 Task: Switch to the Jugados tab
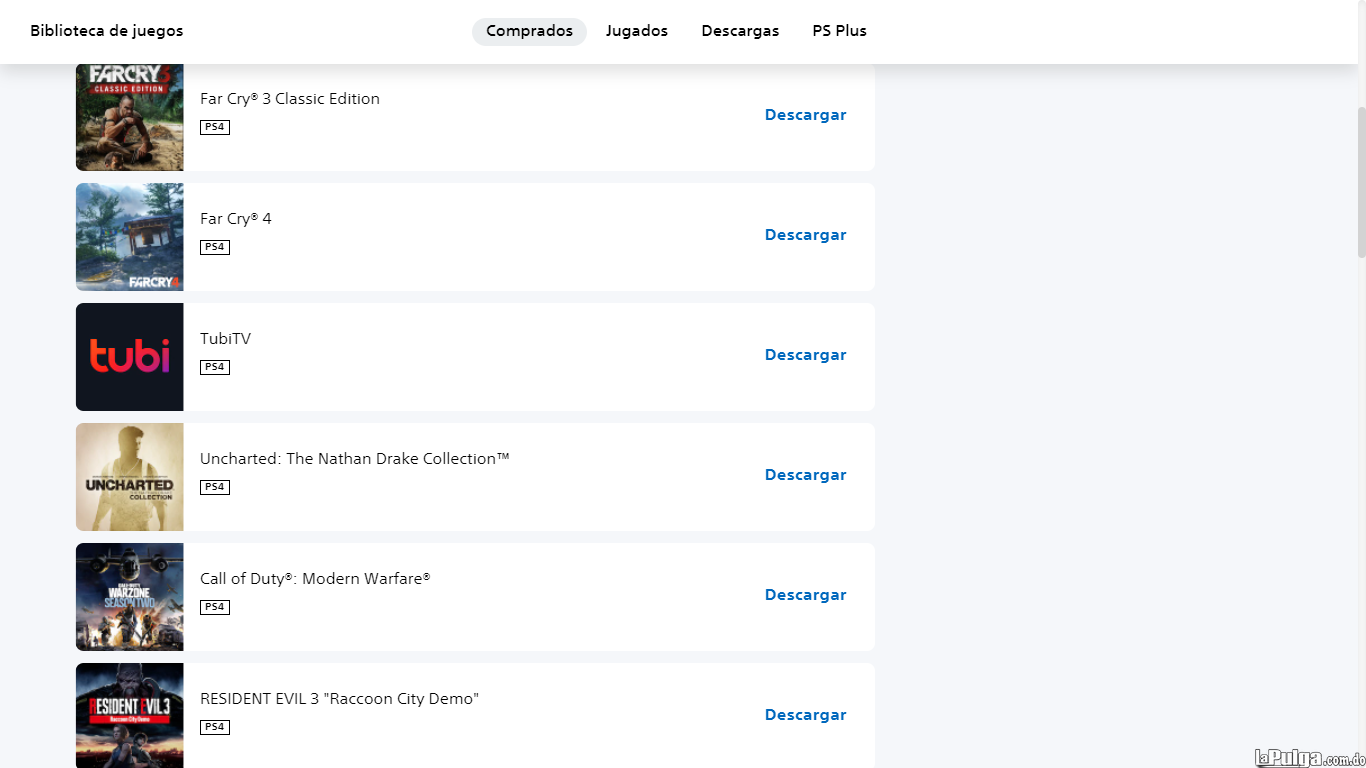click(x=636, y=31)
